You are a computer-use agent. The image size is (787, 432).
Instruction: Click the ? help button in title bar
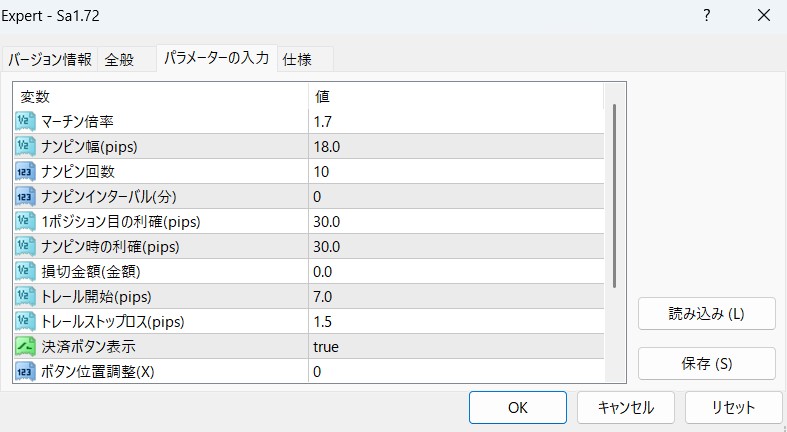[x=706, y=15]
